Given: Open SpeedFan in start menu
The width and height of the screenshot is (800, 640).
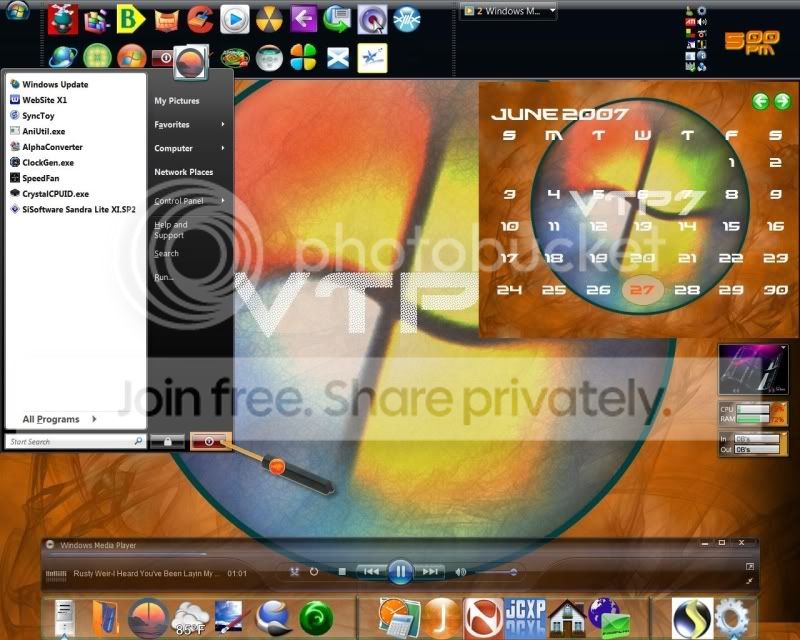Looking at the screenshot, I should [x=35, y=178].
